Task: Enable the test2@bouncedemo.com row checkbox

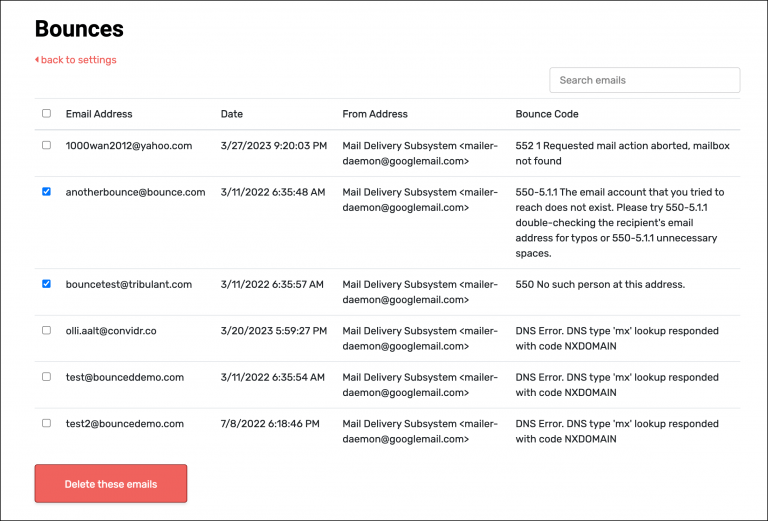Action: [46, 423]
